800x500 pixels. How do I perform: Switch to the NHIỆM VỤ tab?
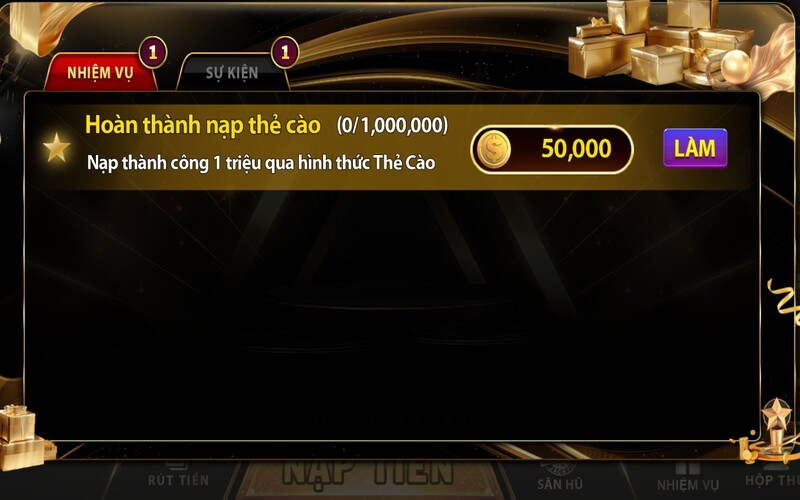pos(101,72)
